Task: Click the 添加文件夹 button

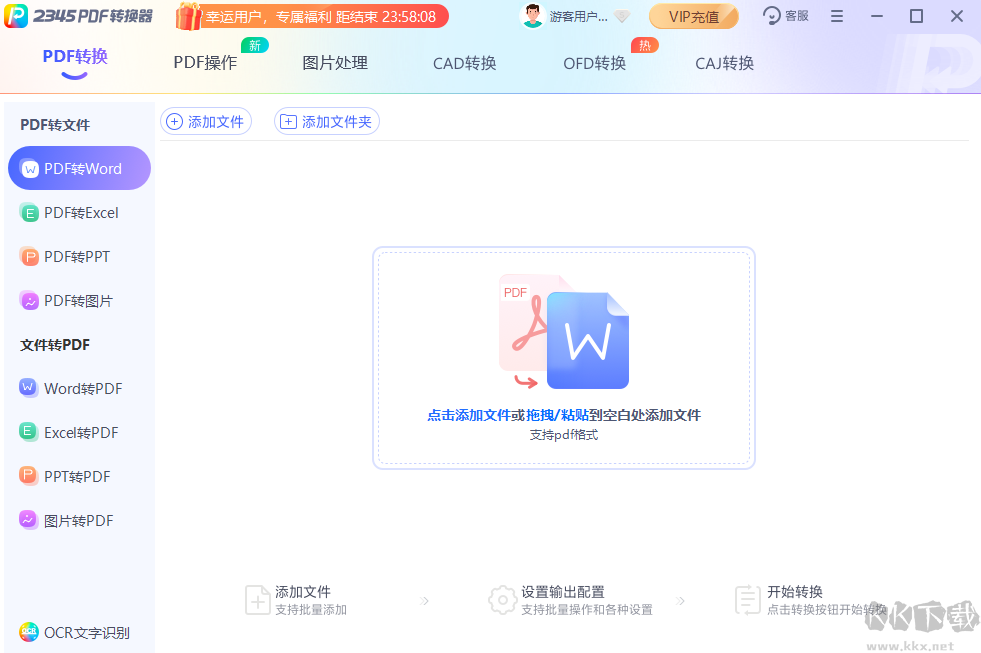Action: pos(326,121)
